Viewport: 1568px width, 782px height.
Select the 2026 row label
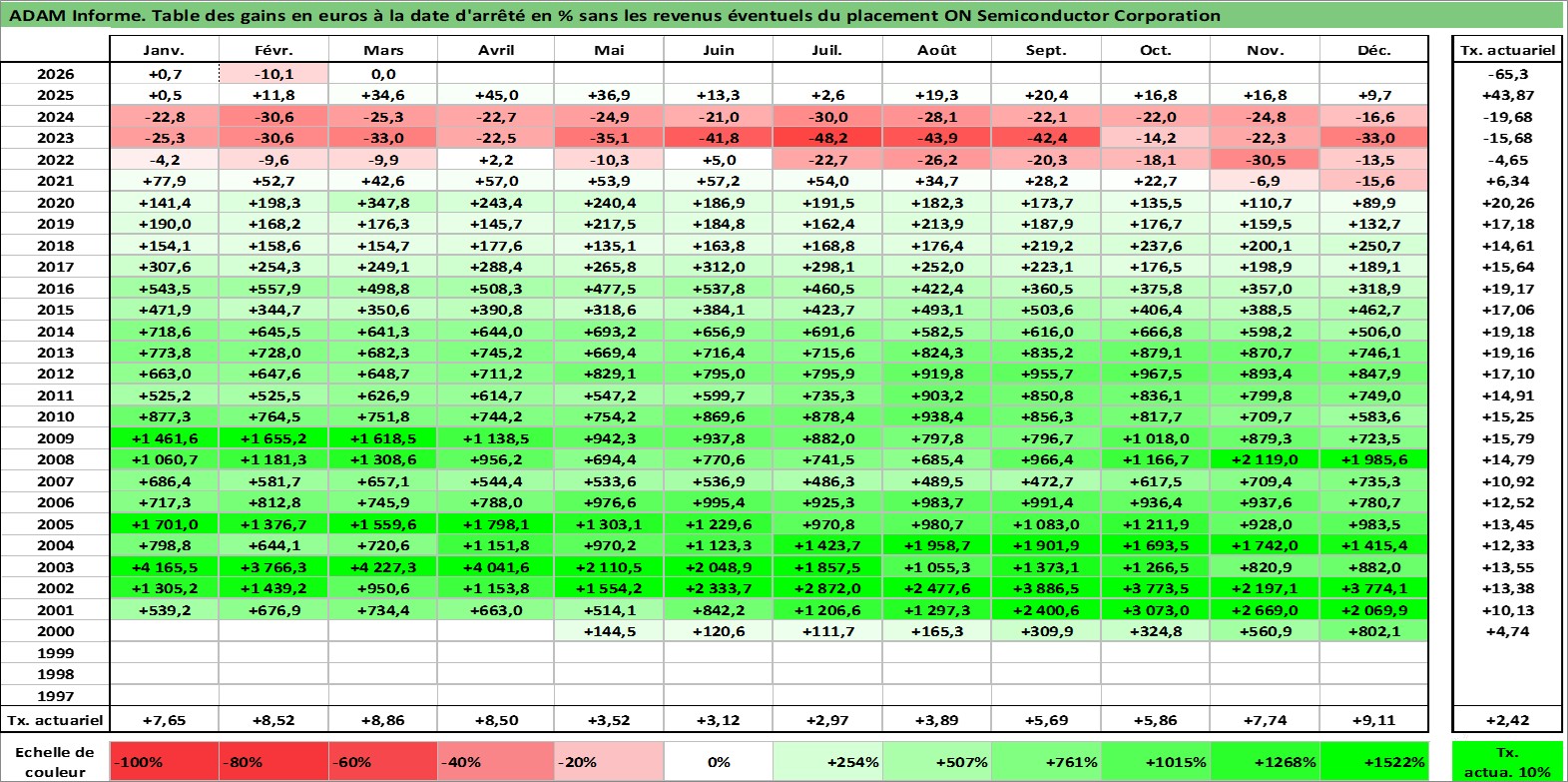pyautogui.click(x=56, y=74)
